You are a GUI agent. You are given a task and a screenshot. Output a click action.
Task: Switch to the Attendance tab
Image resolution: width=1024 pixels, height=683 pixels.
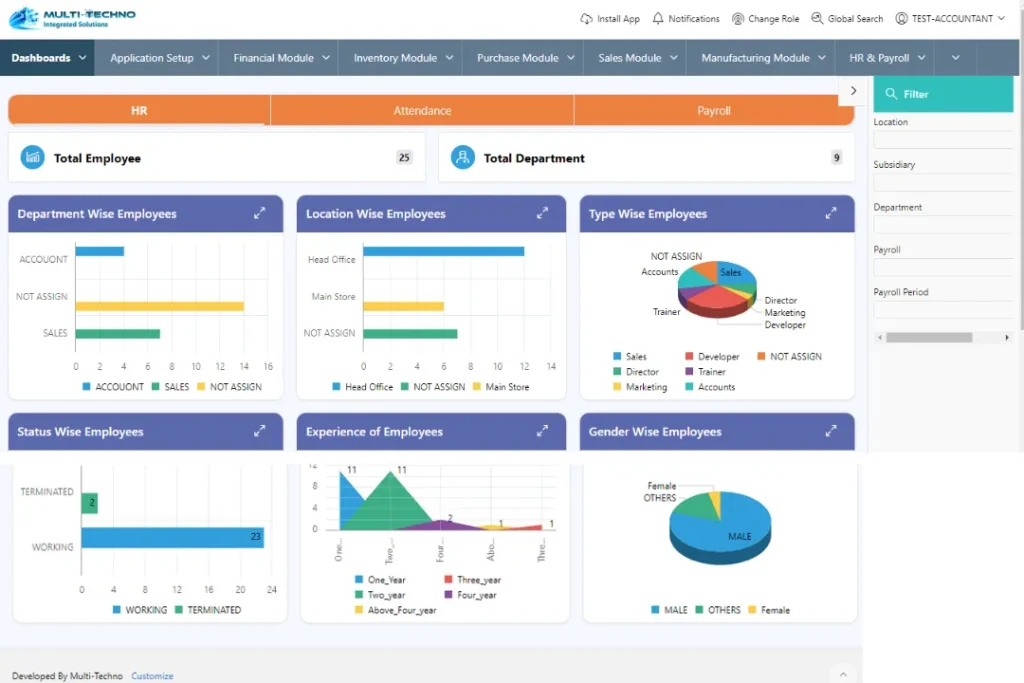[x=422, y=111]
